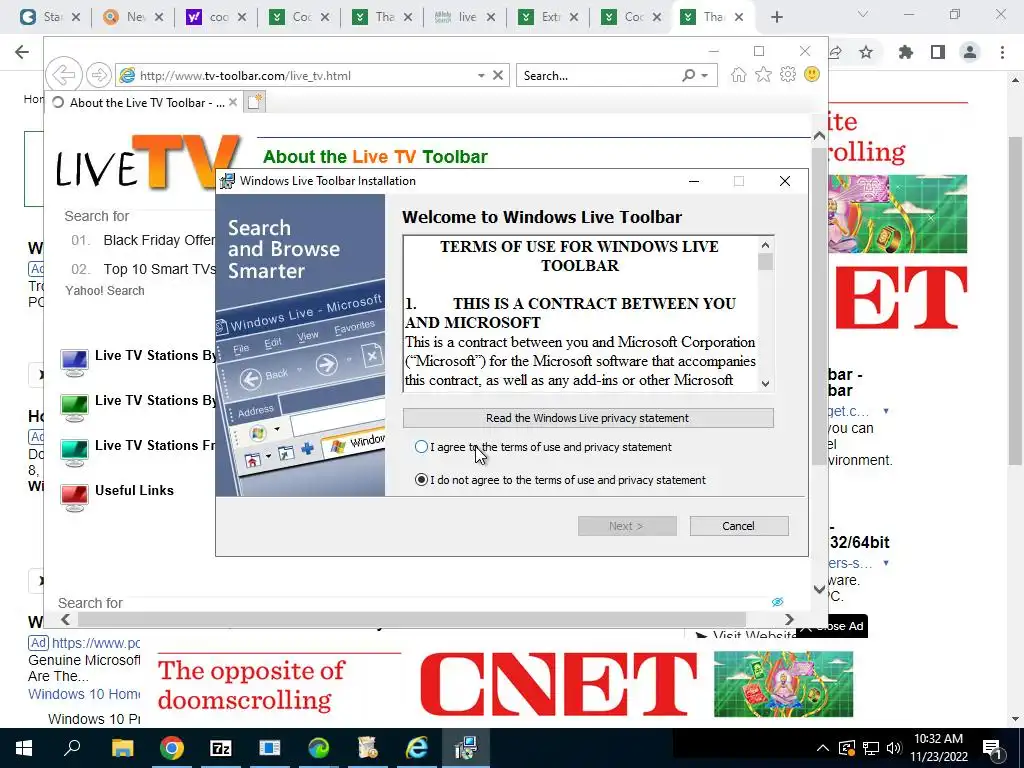The image size is (1024, 768).
Task: Click the magnifier search icon in IE
Action: tap(688, 76)
